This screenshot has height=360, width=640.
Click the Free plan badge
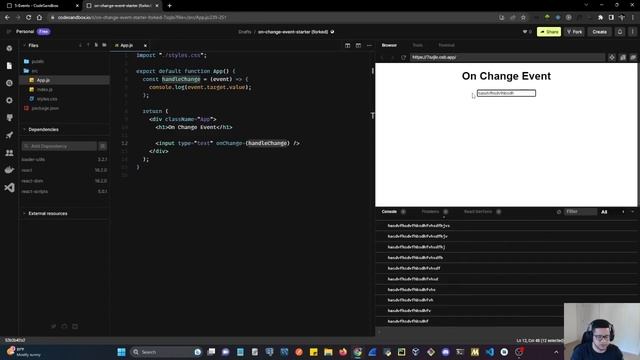pyautogui.click(x=44, y=31)
